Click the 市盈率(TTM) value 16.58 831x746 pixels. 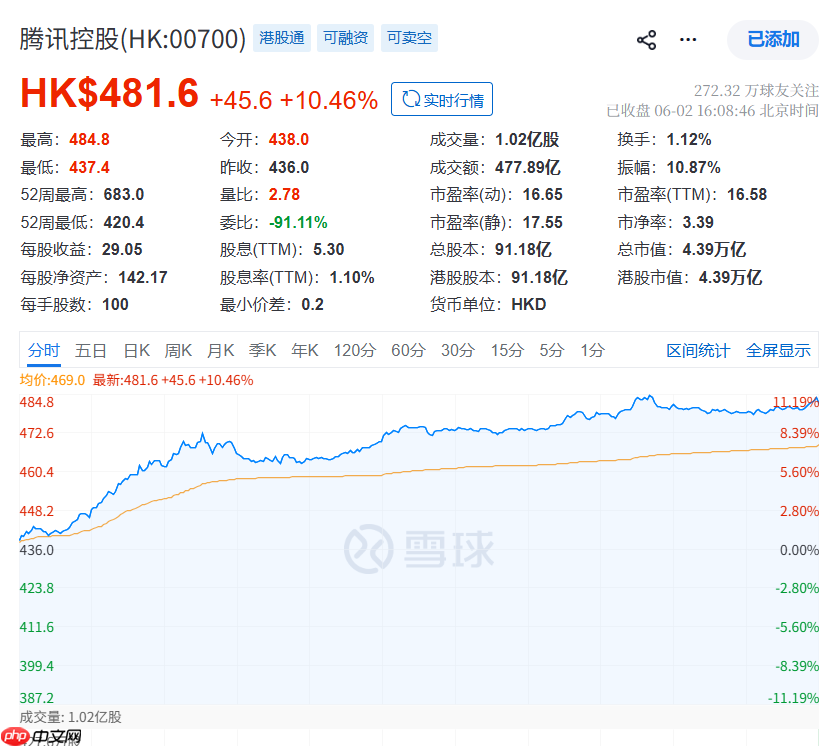click(747, 194)
